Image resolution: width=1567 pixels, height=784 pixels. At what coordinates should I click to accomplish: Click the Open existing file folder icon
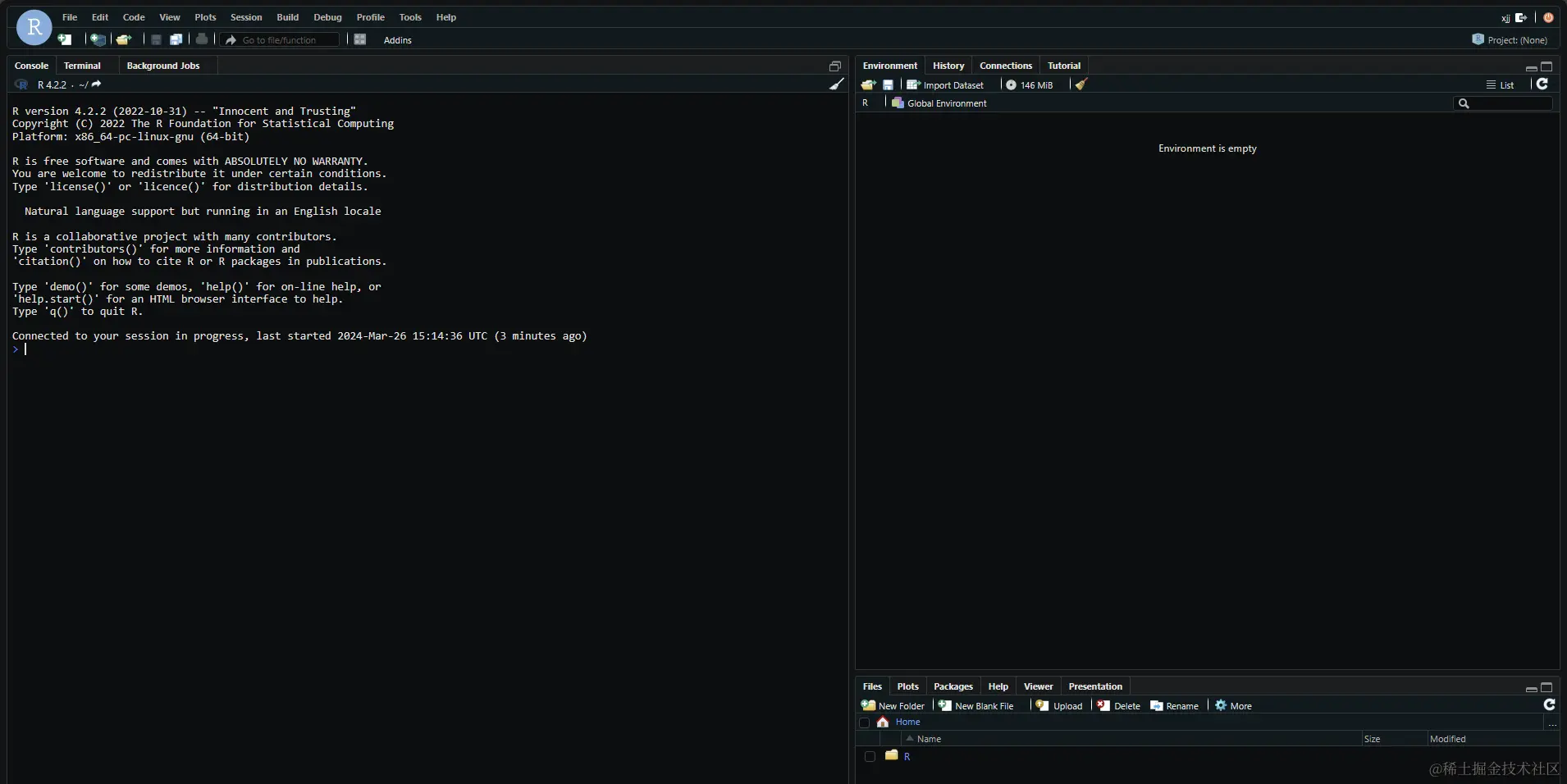(124, 39)
